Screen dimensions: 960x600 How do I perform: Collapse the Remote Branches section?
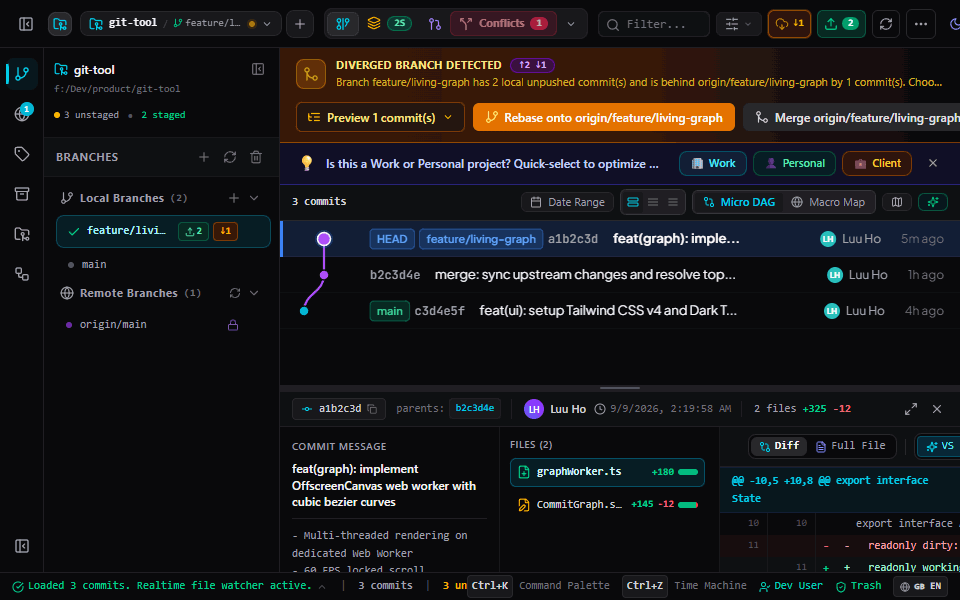[x=254, y=293]
